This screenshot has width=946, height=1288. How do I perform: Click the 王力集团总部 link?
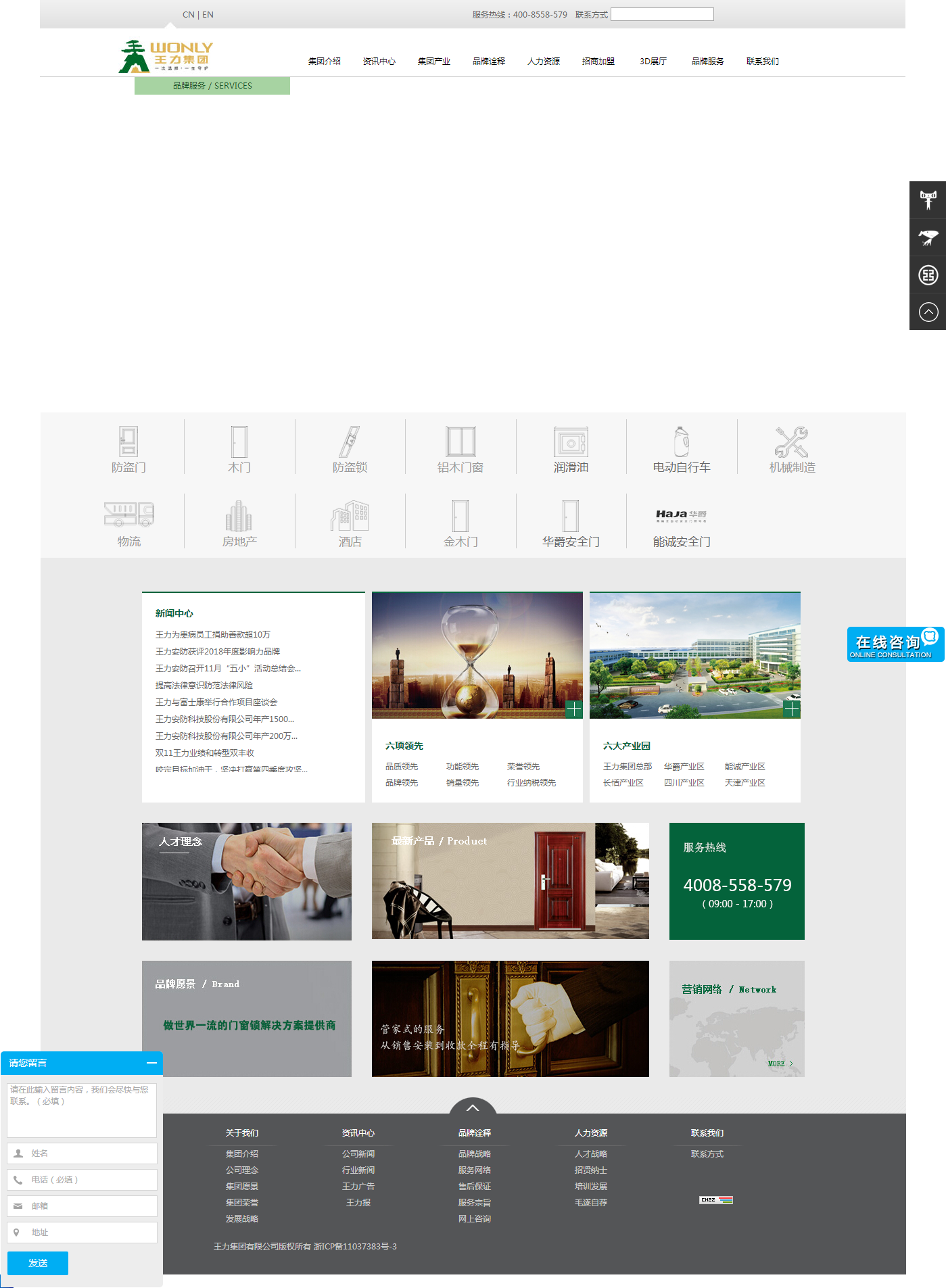628,766
